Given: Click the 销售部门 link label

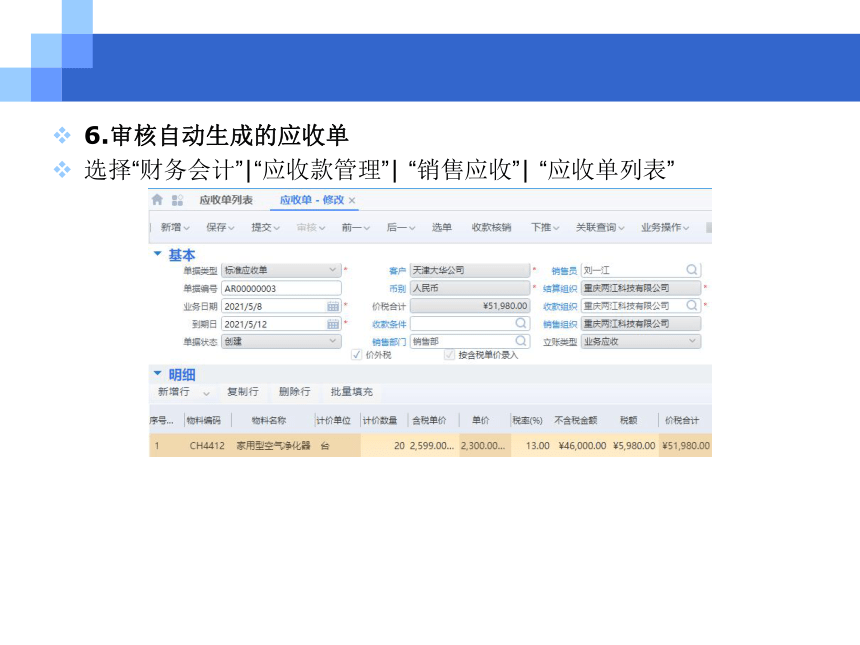Looking at the screenshot, I should point(389,342).
